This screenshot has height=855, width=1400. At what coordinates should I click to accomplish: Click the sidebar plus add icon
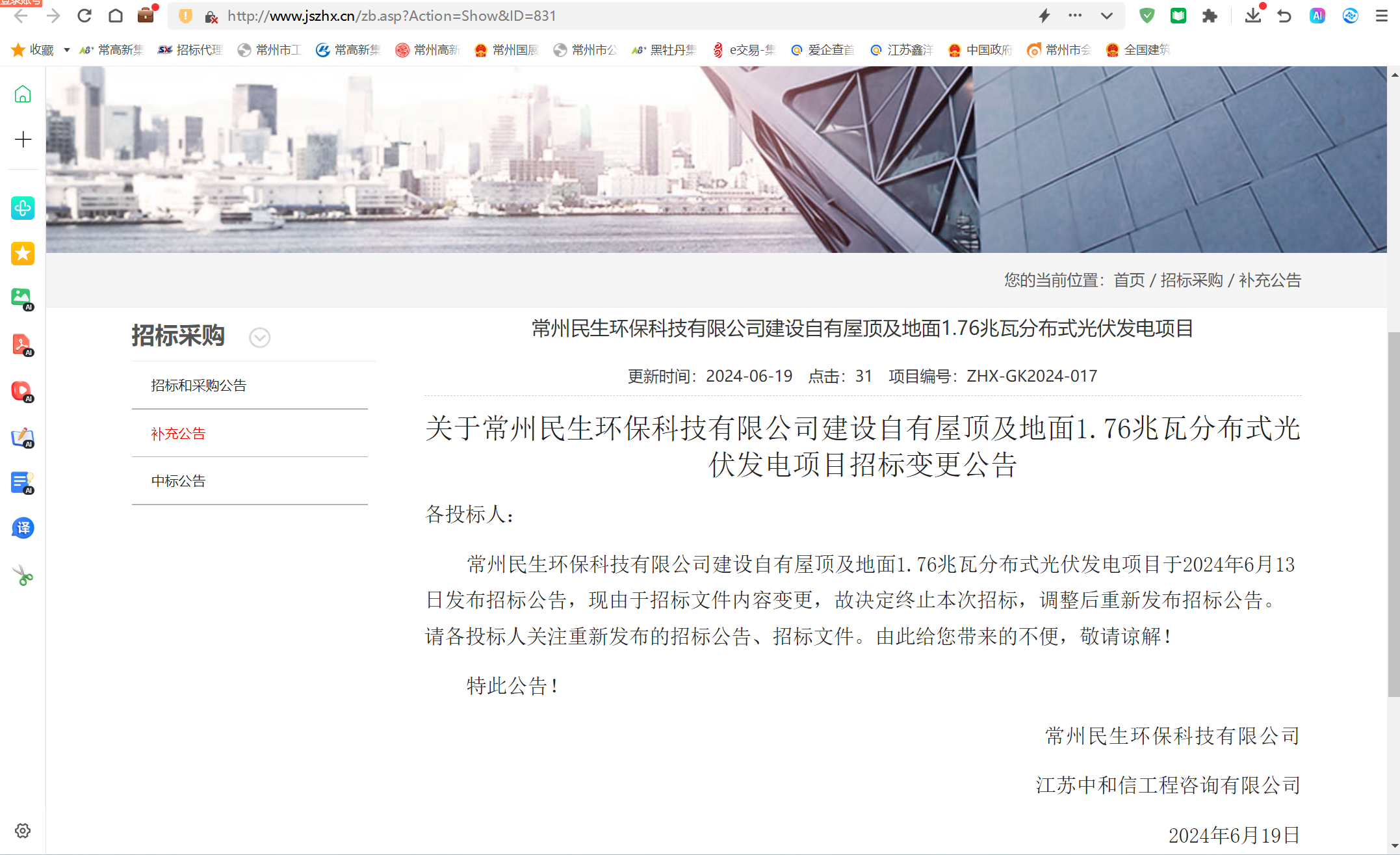coord(23,139)
